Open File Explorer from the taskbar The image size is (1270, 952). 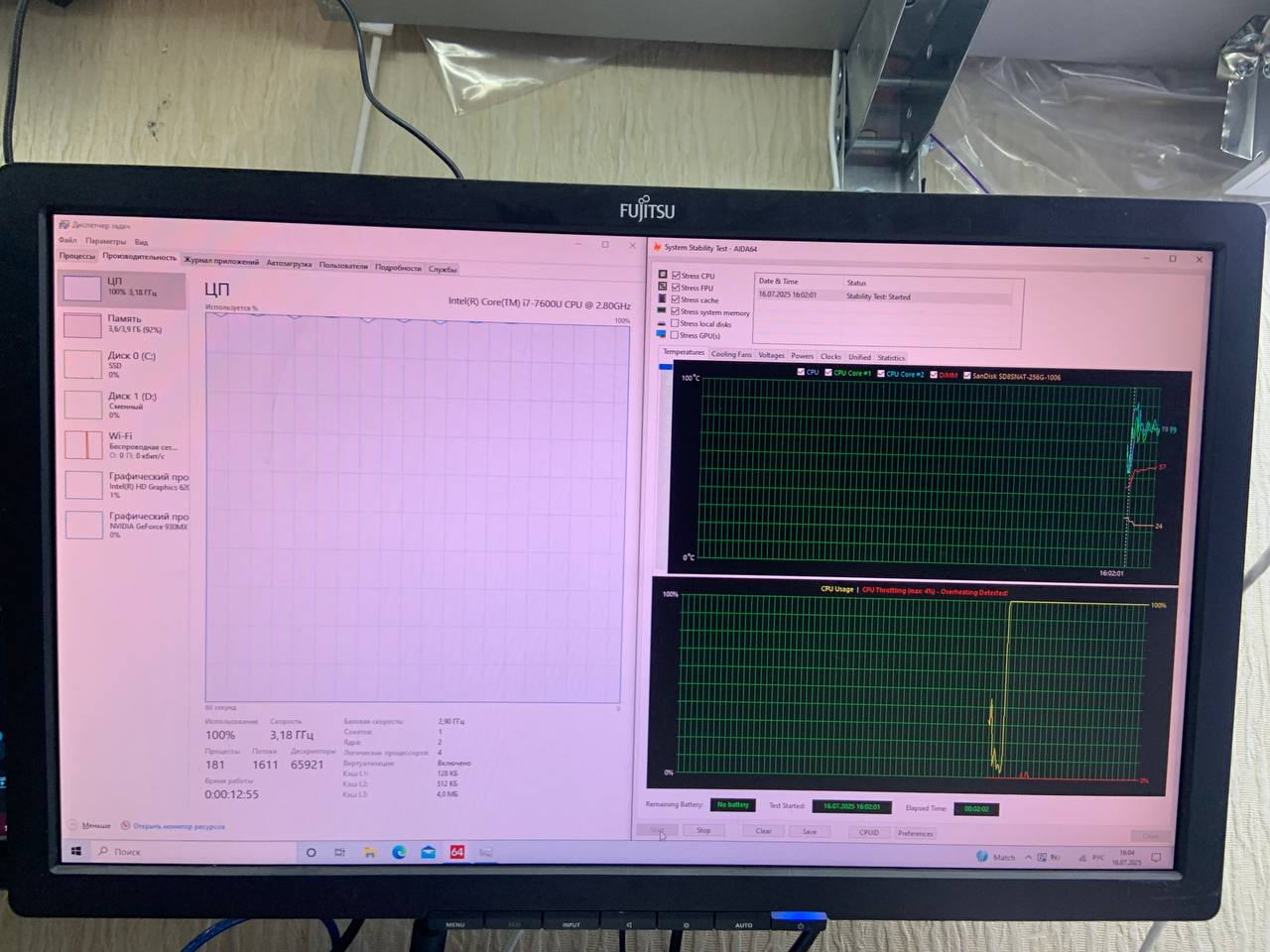(x=369, y=852)
